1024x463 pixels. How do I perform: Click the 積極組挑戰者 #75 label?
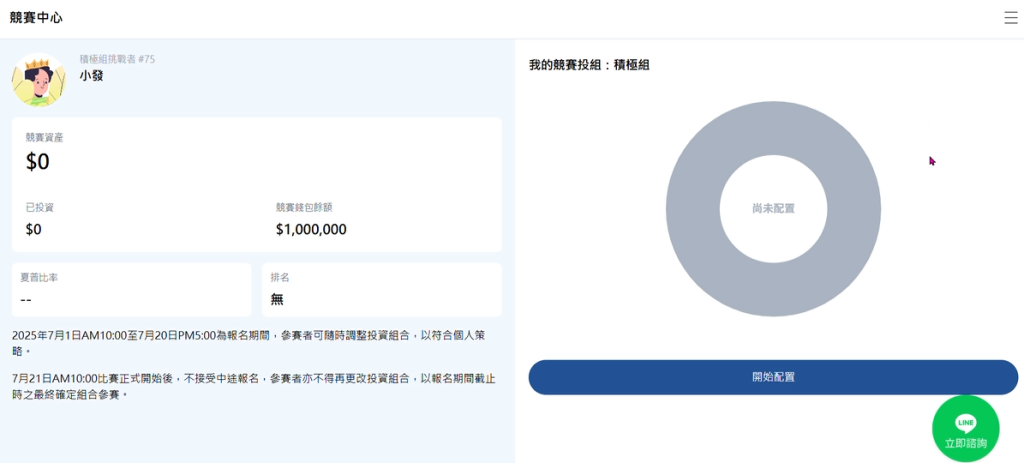pyautogui.click(x=117, y=59)
